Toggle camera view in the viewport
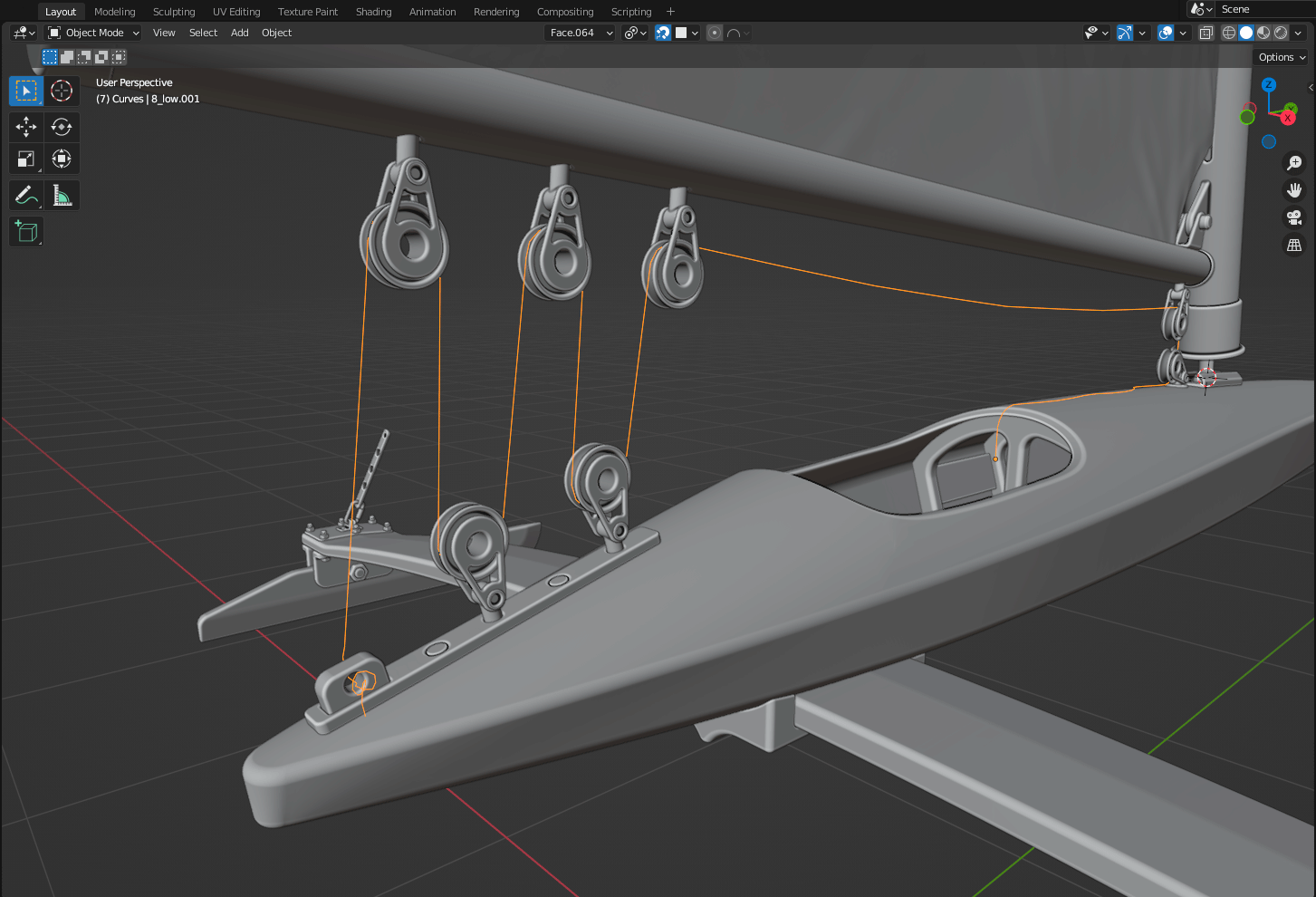 coord(1294,217)
